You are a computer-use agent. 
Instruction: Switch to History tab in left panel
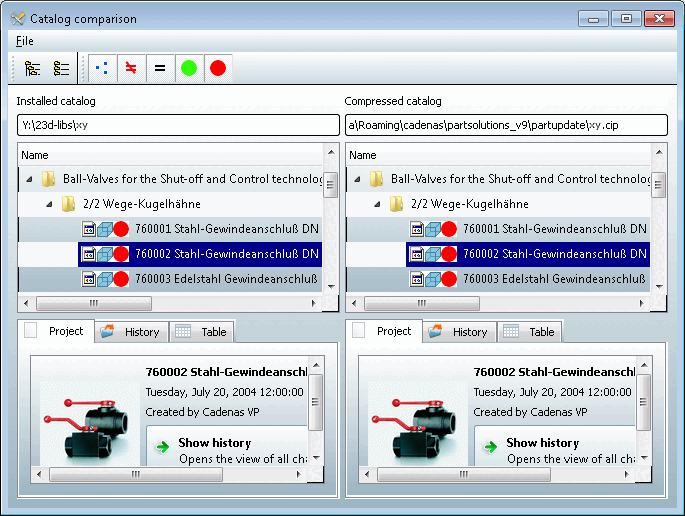[x=131, y=332]
